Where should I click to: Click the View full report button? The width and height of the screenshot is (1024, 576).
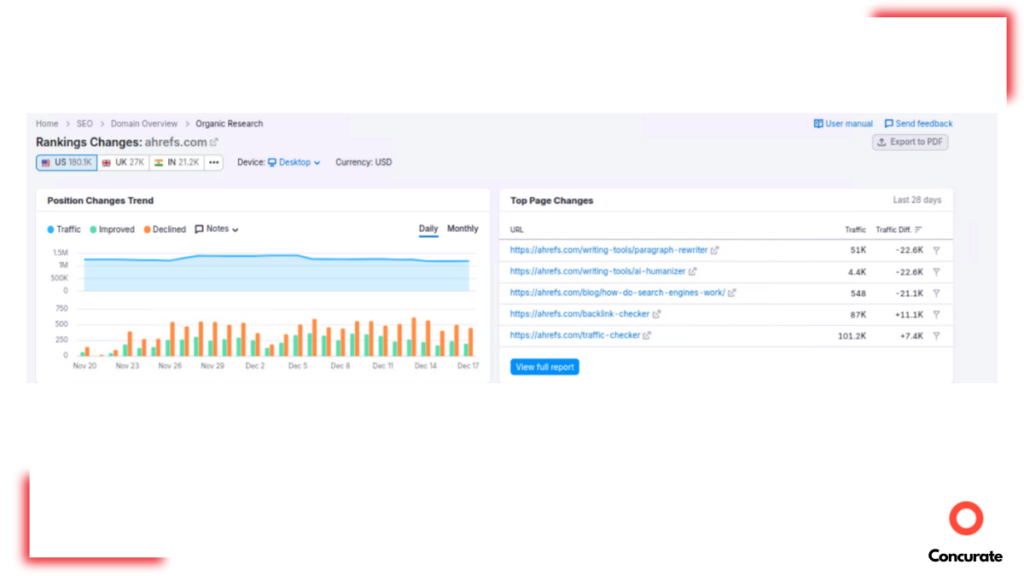click(545, 367)
